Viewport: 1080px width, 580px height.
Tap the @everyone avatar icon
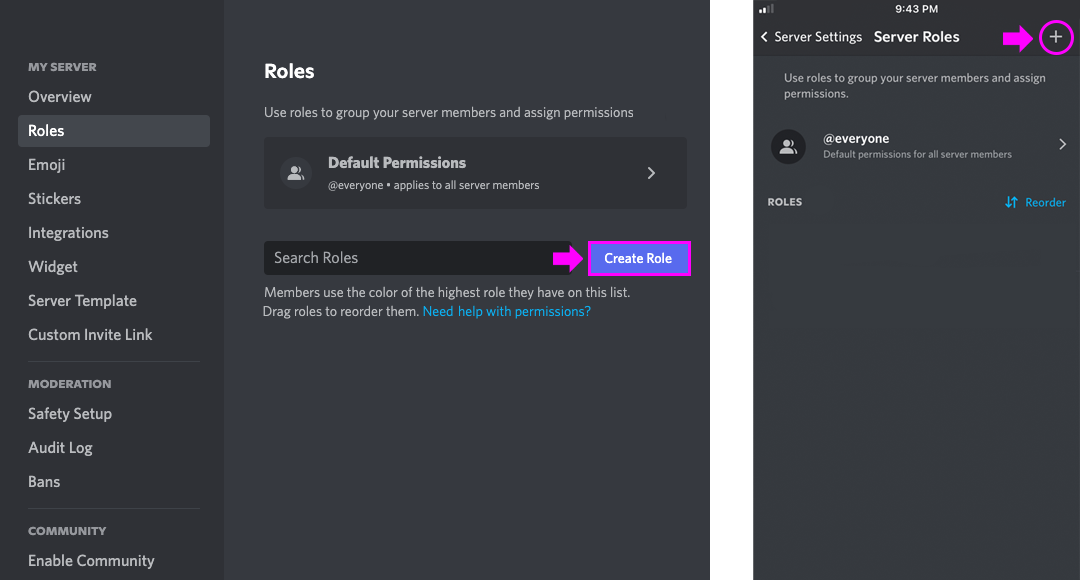(x=788, y=146)
